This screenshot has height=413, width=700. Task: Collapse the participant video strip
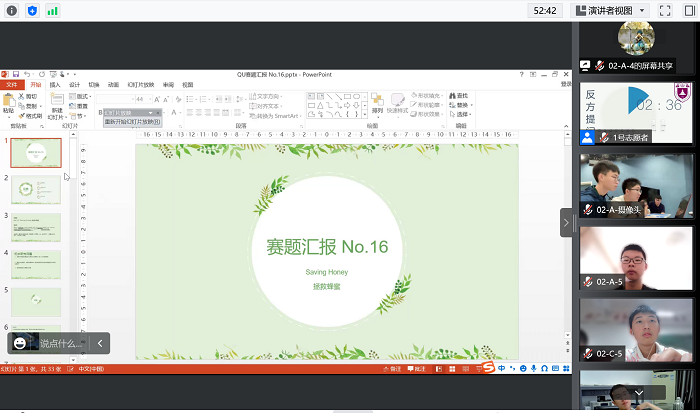click(566, 222)
